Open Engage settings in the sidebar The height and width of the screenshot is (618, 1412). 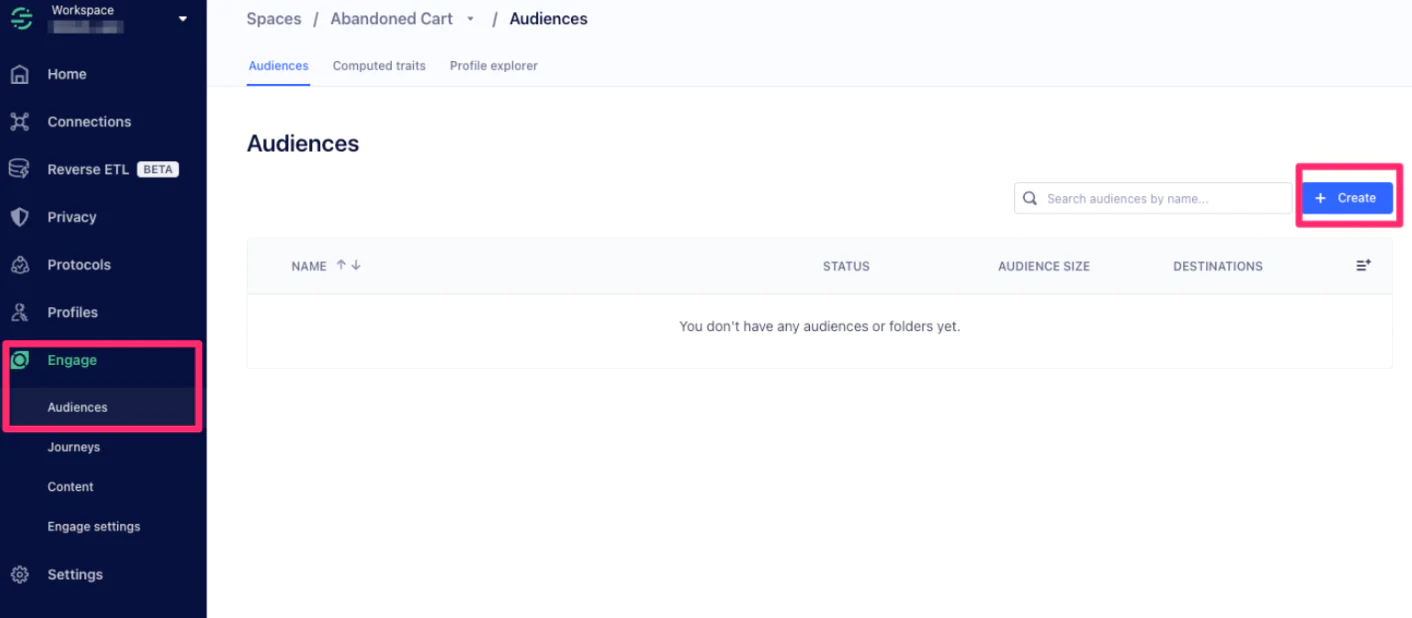point(94,527)
